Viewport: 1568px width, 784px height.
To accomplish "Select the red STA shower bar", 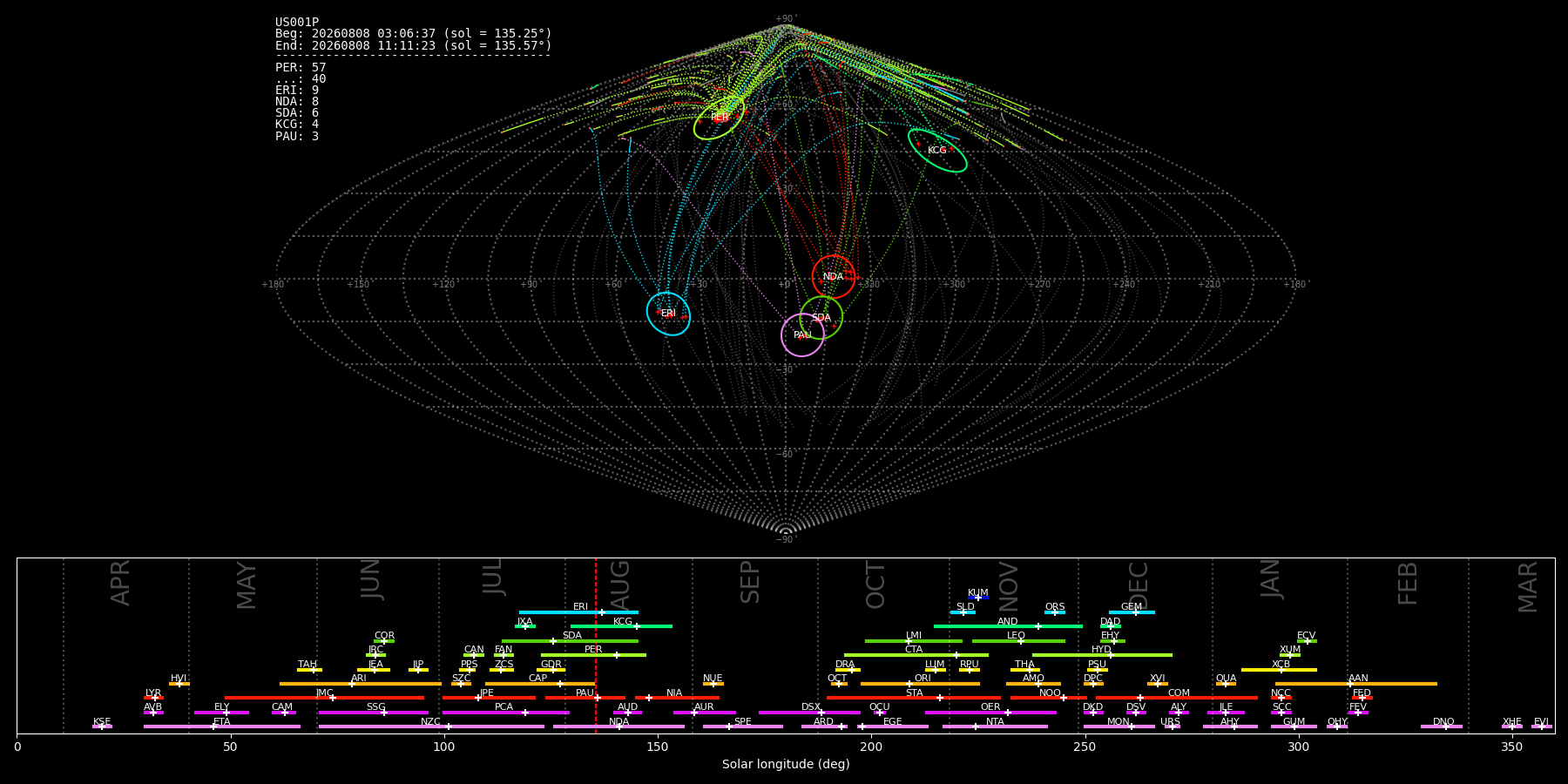I will coord(914,698).
